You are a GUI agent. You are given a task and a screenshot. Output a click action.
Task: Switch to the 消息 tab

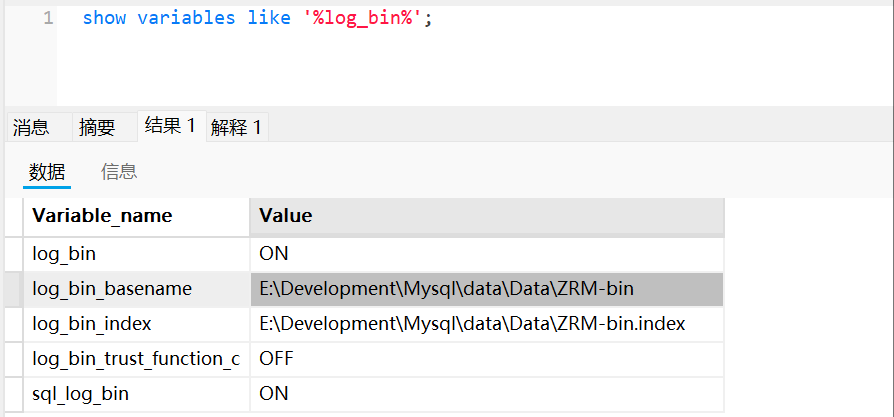tap(31, 127)
